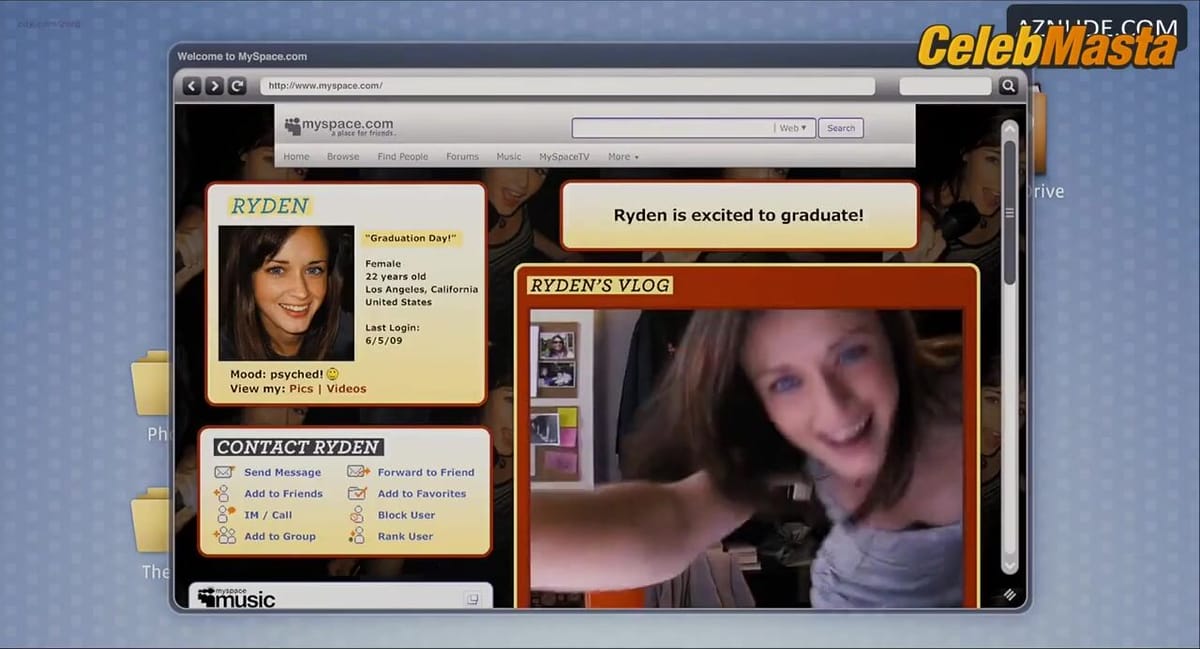1200x649 pixels.
Task: Click the RYDEN profile name heading
Action: click(269, 206)
